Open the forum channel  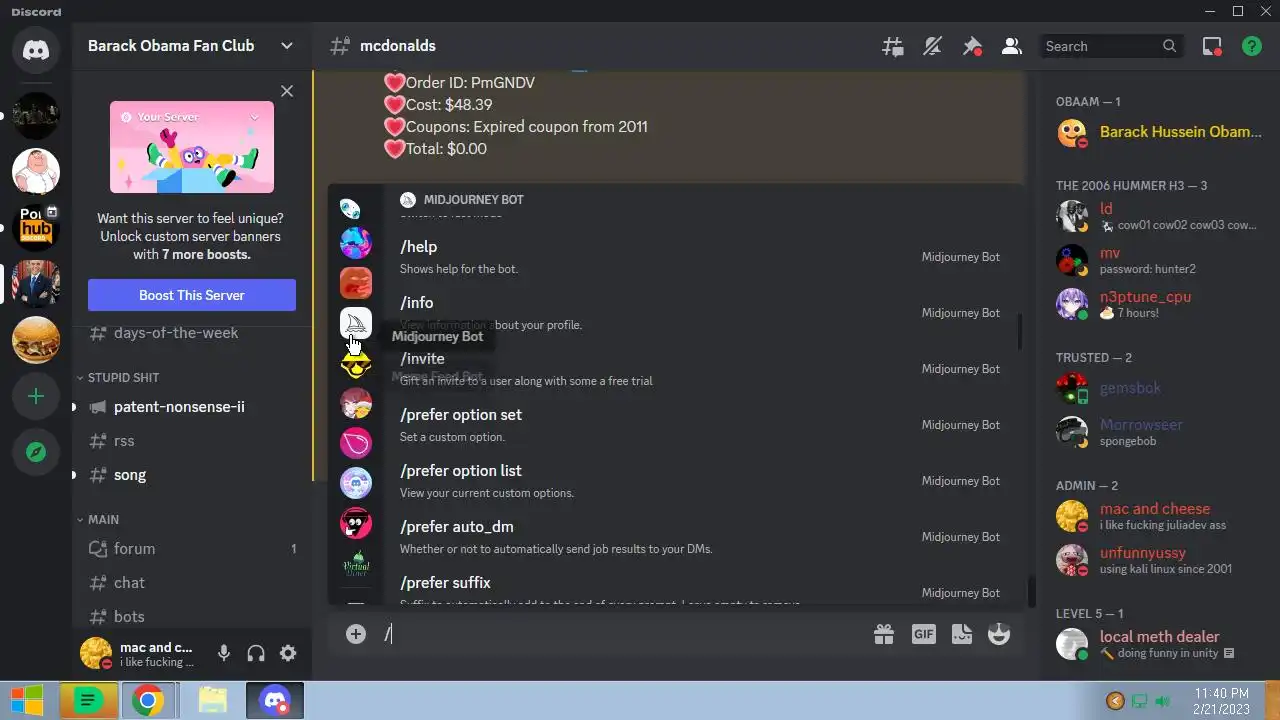pos(192,549)
